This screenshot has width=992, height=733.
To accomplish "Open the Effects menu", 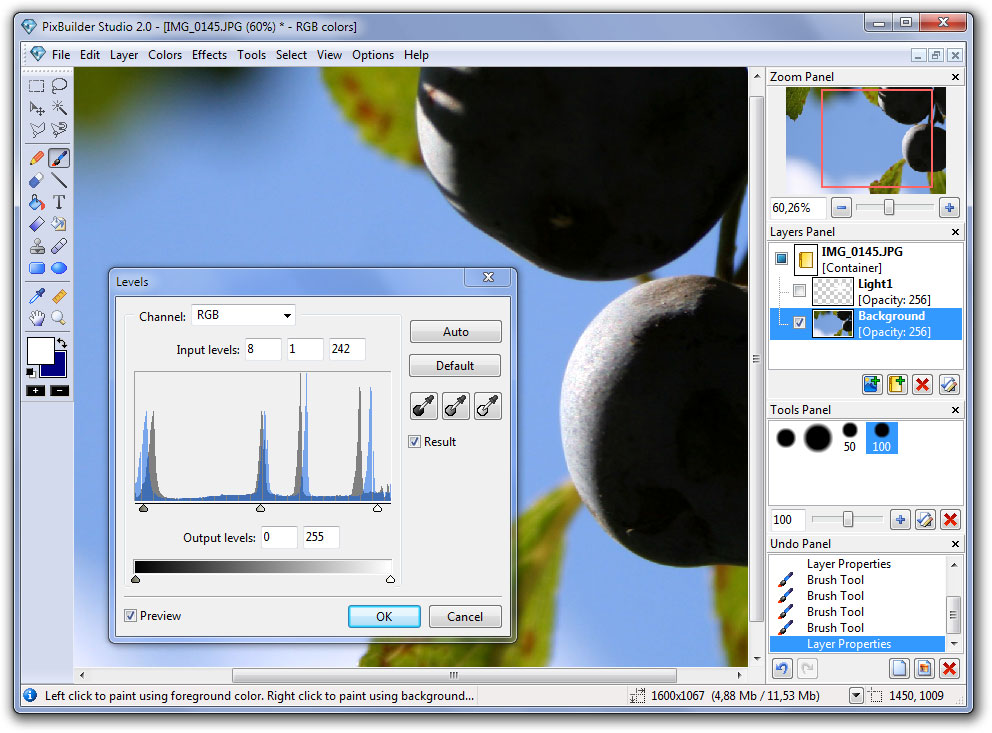I will pyautogui.click(x=209, y=55).
